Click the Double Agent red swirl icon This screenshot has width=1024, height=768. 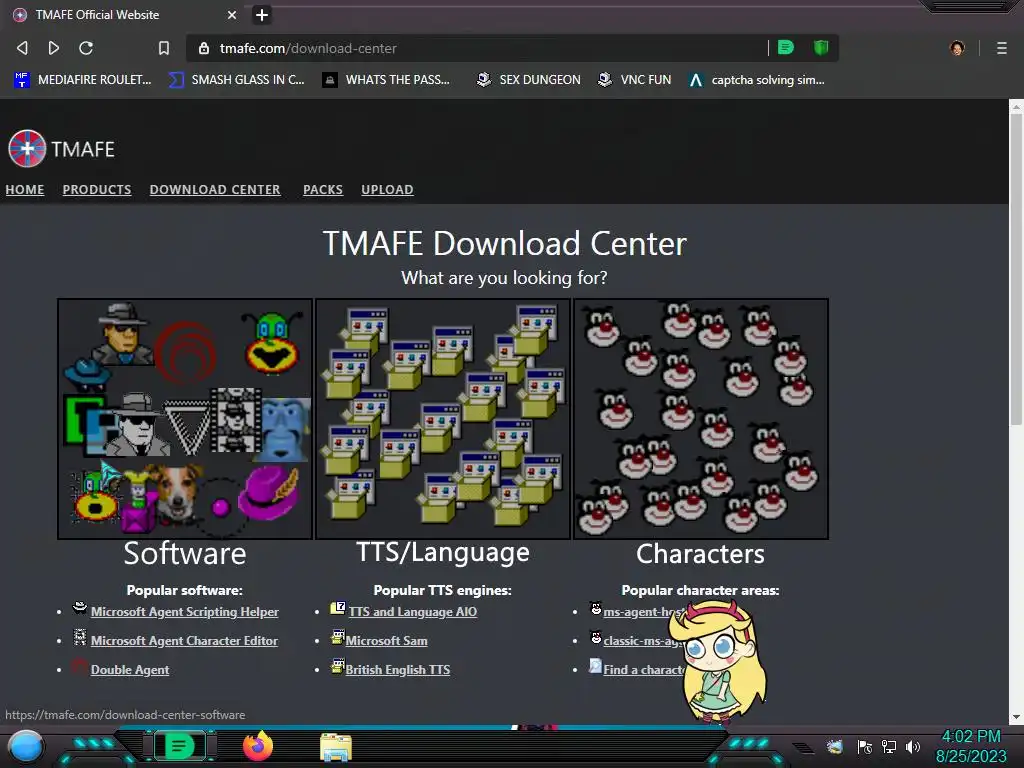point(80,666)
